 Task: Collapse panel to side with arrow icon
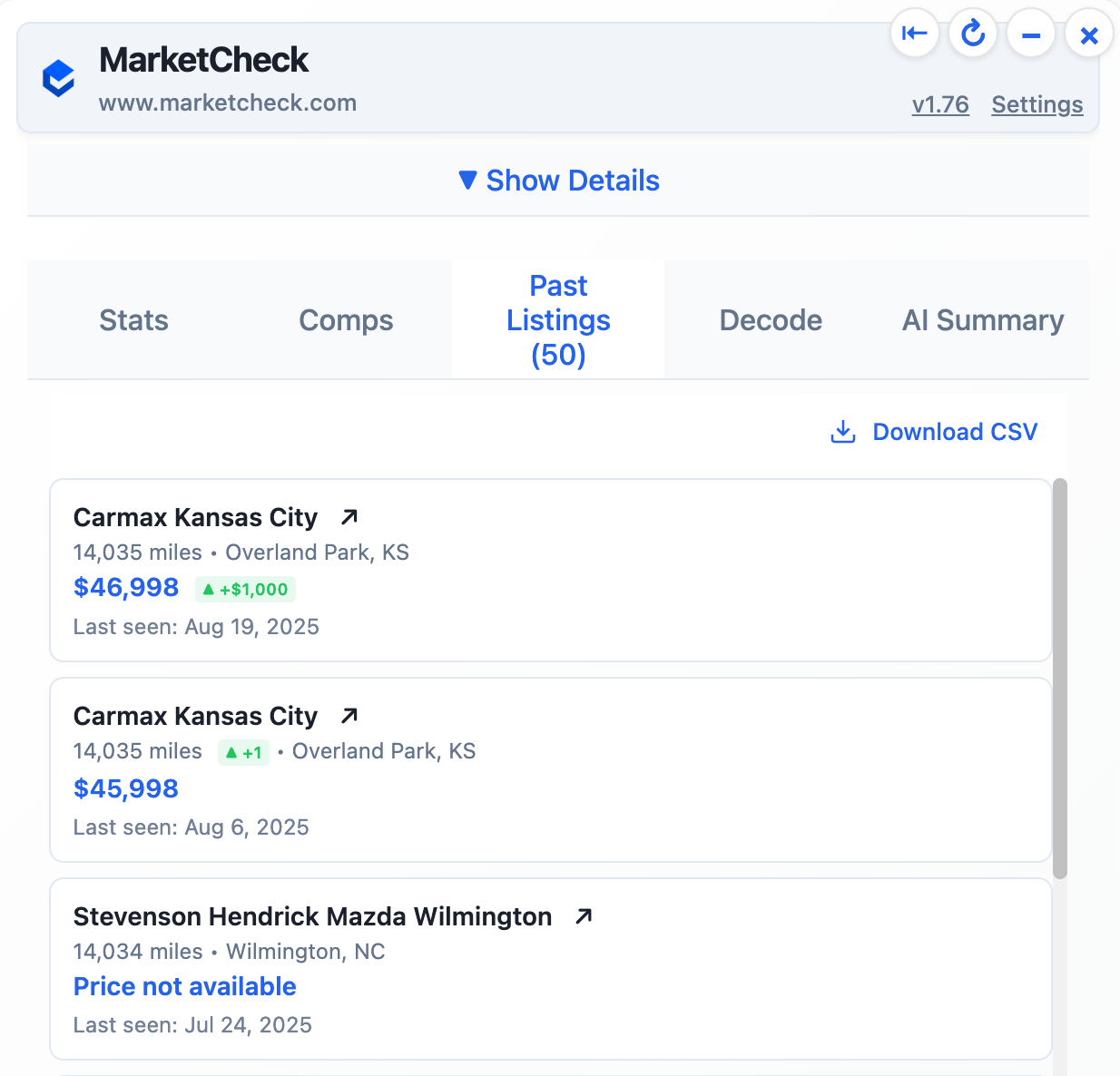click(x=914, y=34)
